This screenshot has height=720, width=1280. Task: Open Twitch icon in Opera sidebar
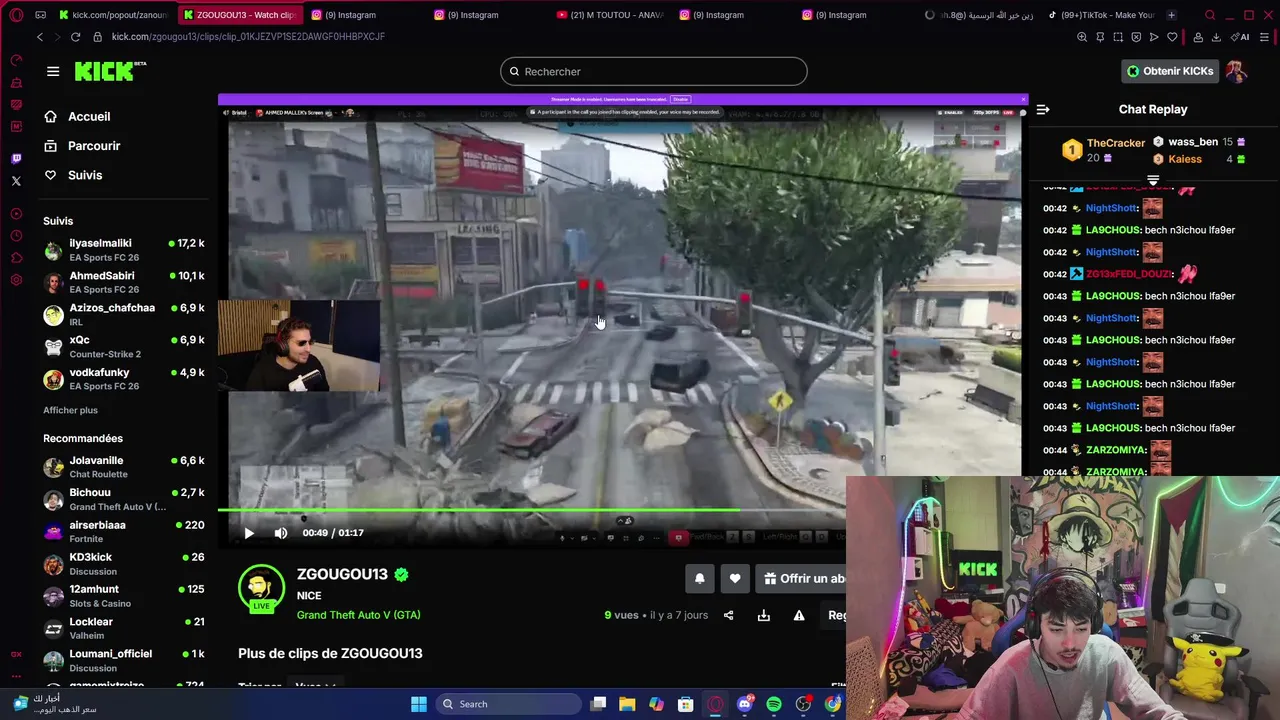[16, 159]
